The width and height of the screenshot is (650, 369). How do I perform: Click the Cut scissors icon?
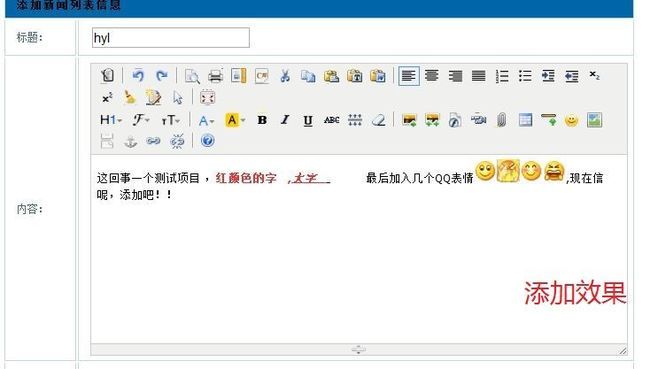pyautogui.click(x=285, y=75)
